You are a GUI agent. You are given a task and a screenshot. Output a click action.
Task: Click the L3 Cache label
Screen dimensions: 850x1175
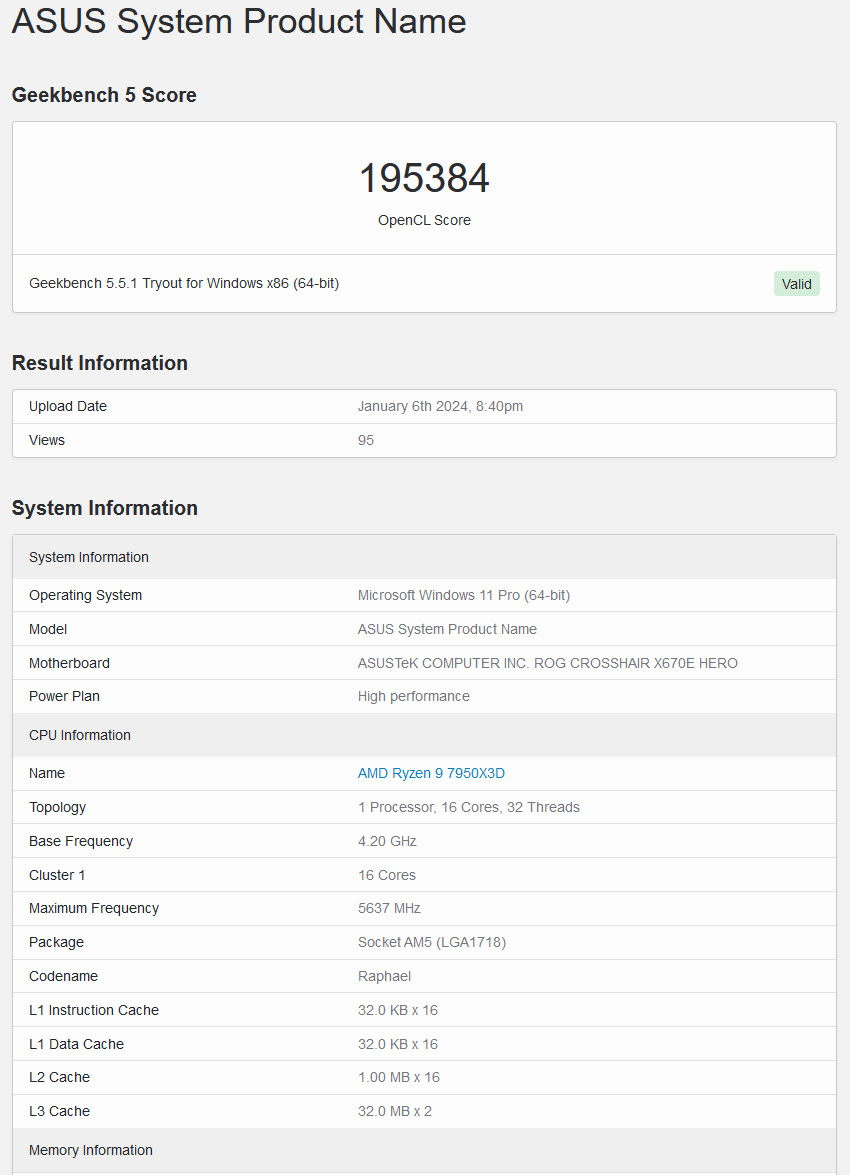point(59,1111)
